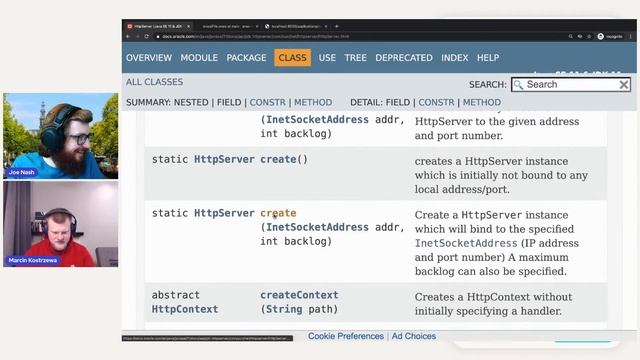This screenshot has height=360, width=640.
Task: Open the USE navigation item
Action: [327, 58]
